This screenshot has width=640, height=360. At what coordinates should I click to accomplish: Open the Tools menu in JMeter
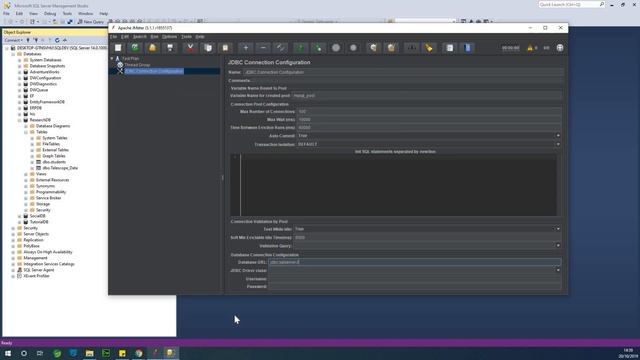pos(186,37)
